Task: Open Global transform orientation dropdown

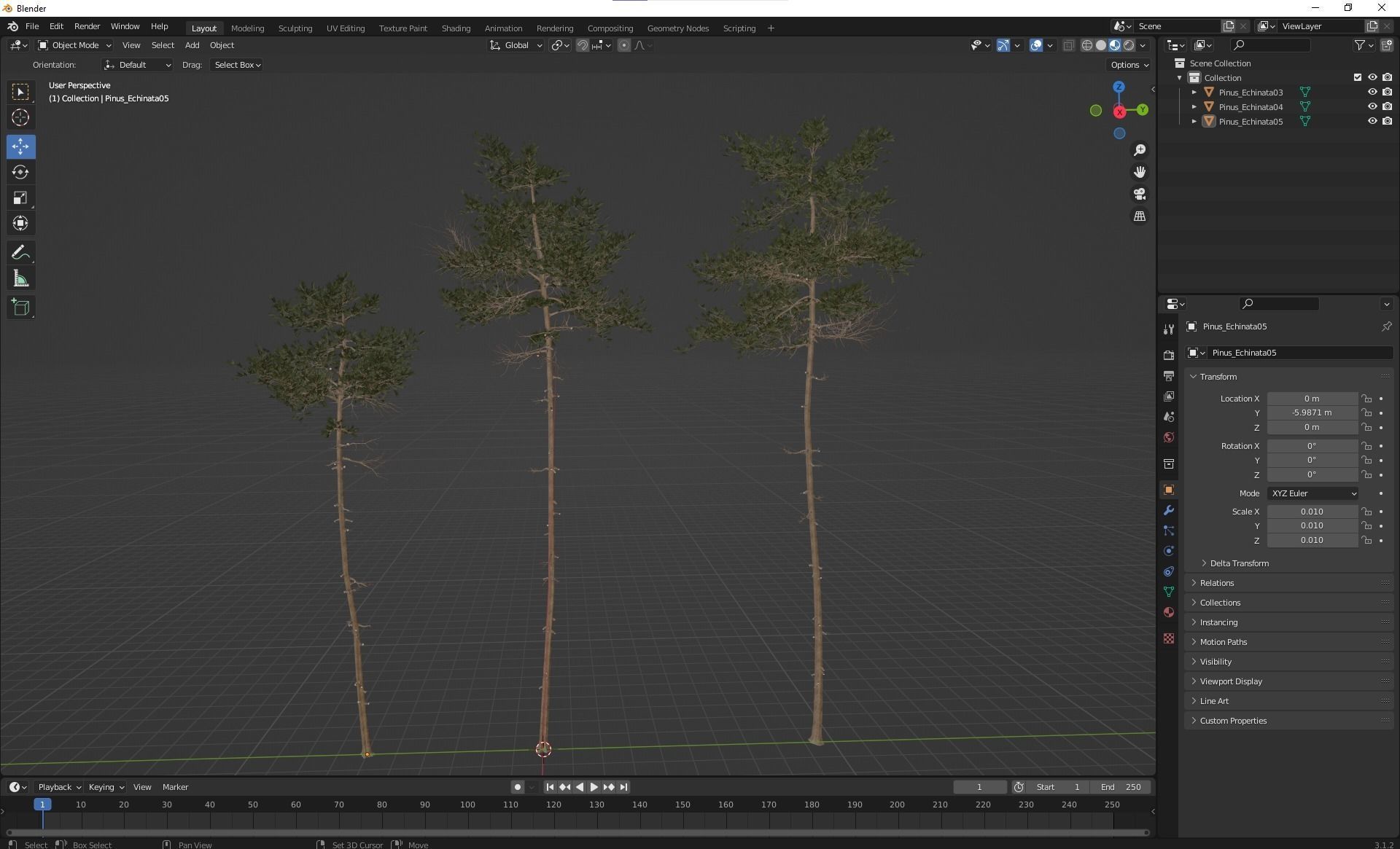Action: point(516,45)
